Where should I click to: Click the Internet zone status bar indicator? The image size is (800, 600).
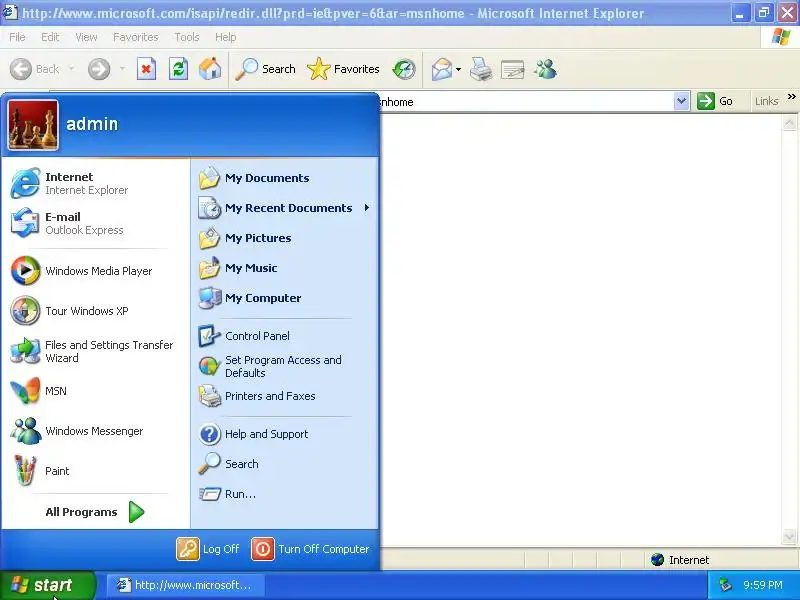tap(680, 560)
